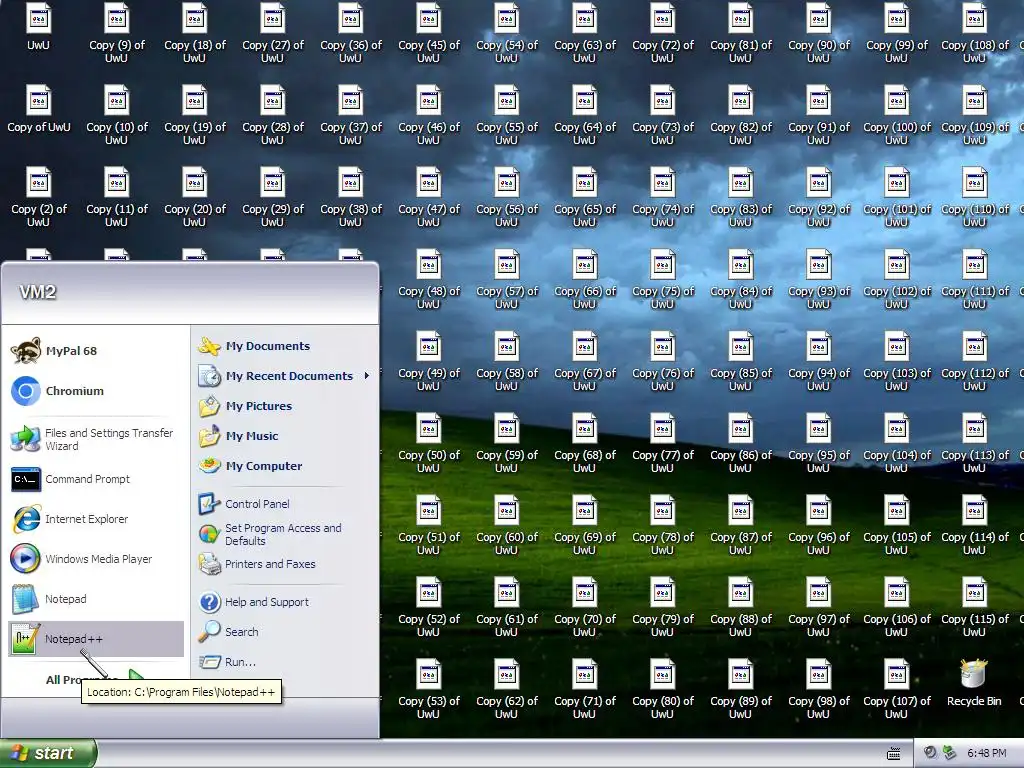Select Copy (62) of UwU icon

[506, 689]
